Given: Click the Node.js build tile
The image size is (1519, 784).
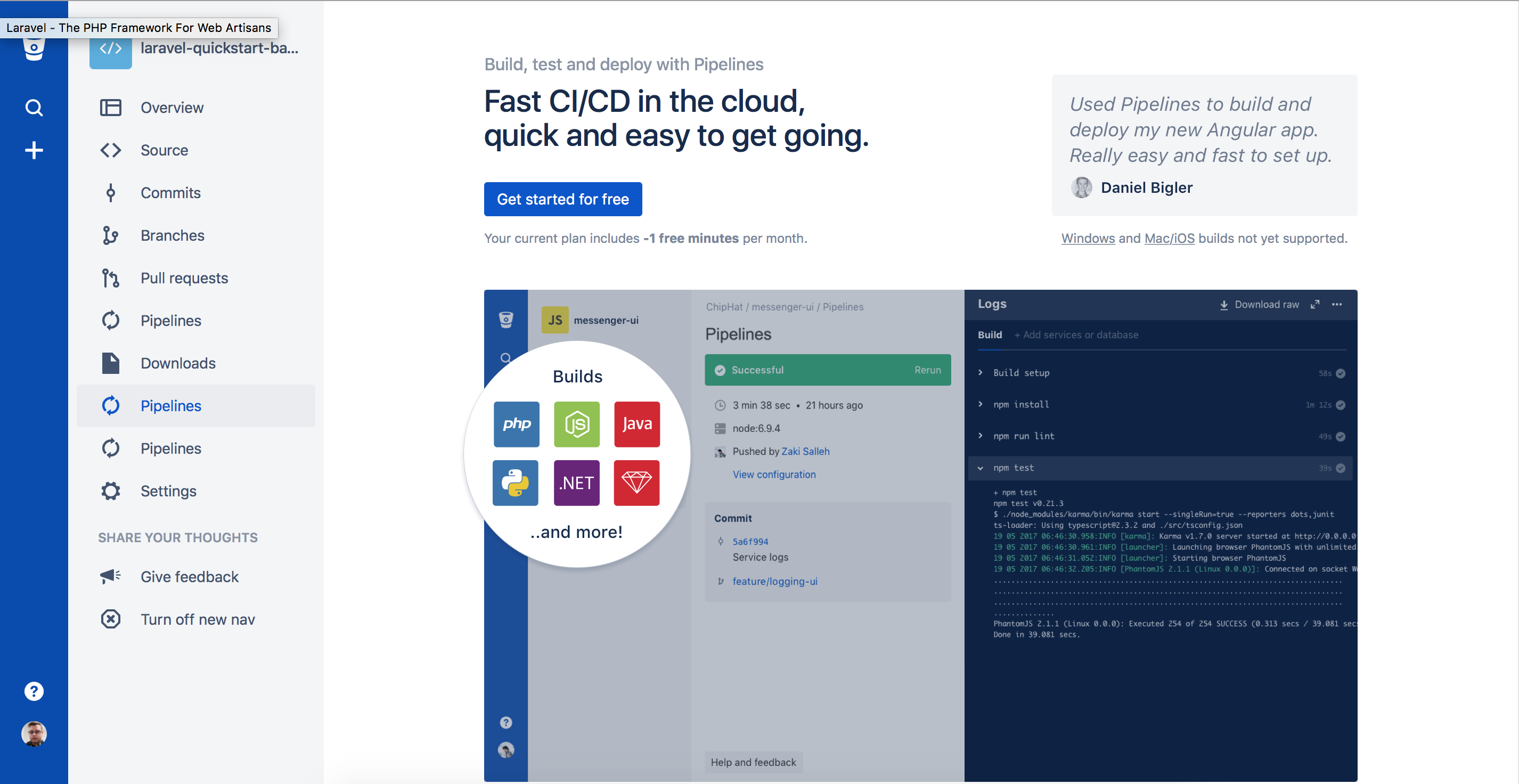Looking at the screenshot, I should [x=577, y=424].
